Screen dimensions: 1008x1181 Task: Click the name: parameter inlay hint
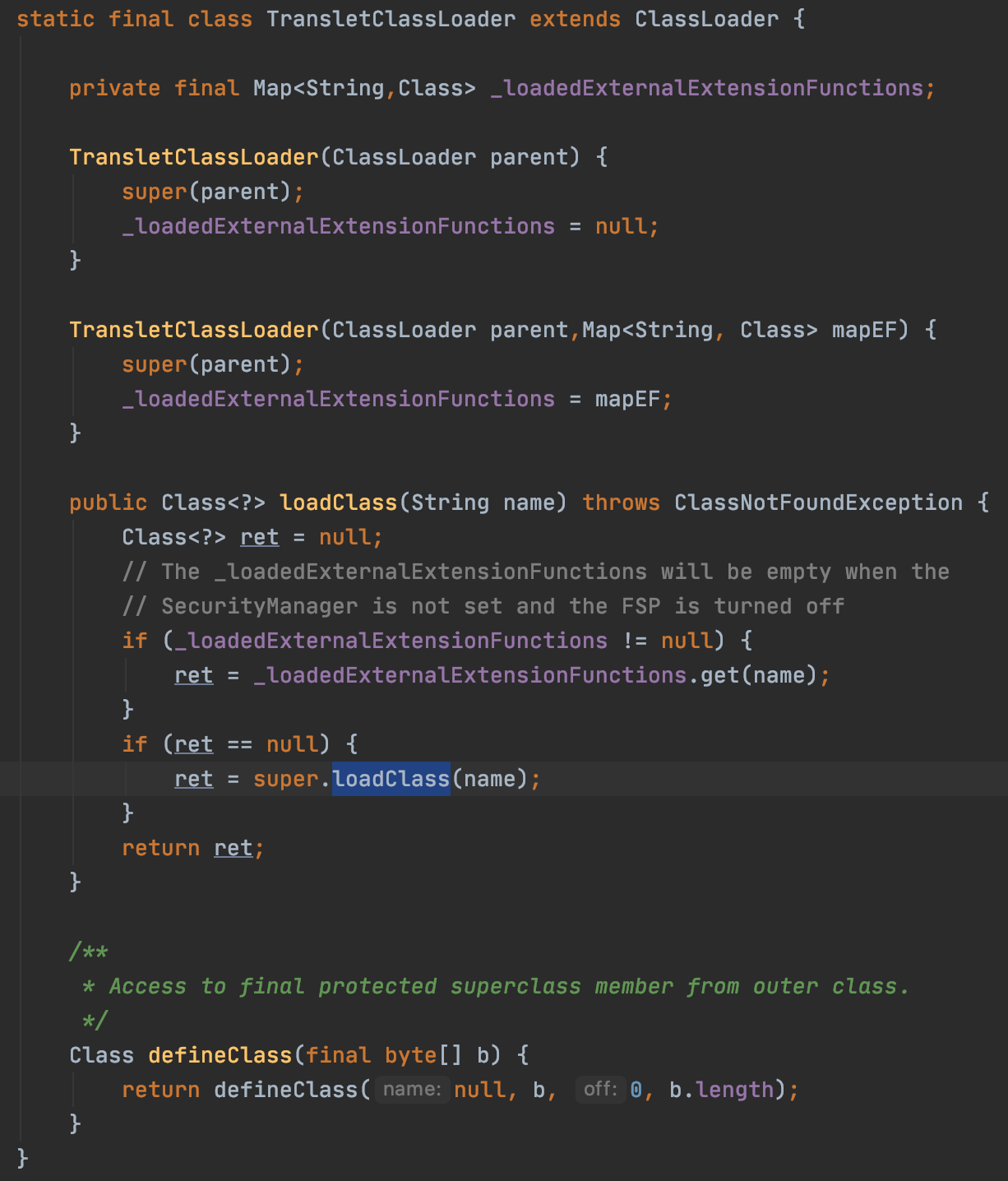point(412,1090)
